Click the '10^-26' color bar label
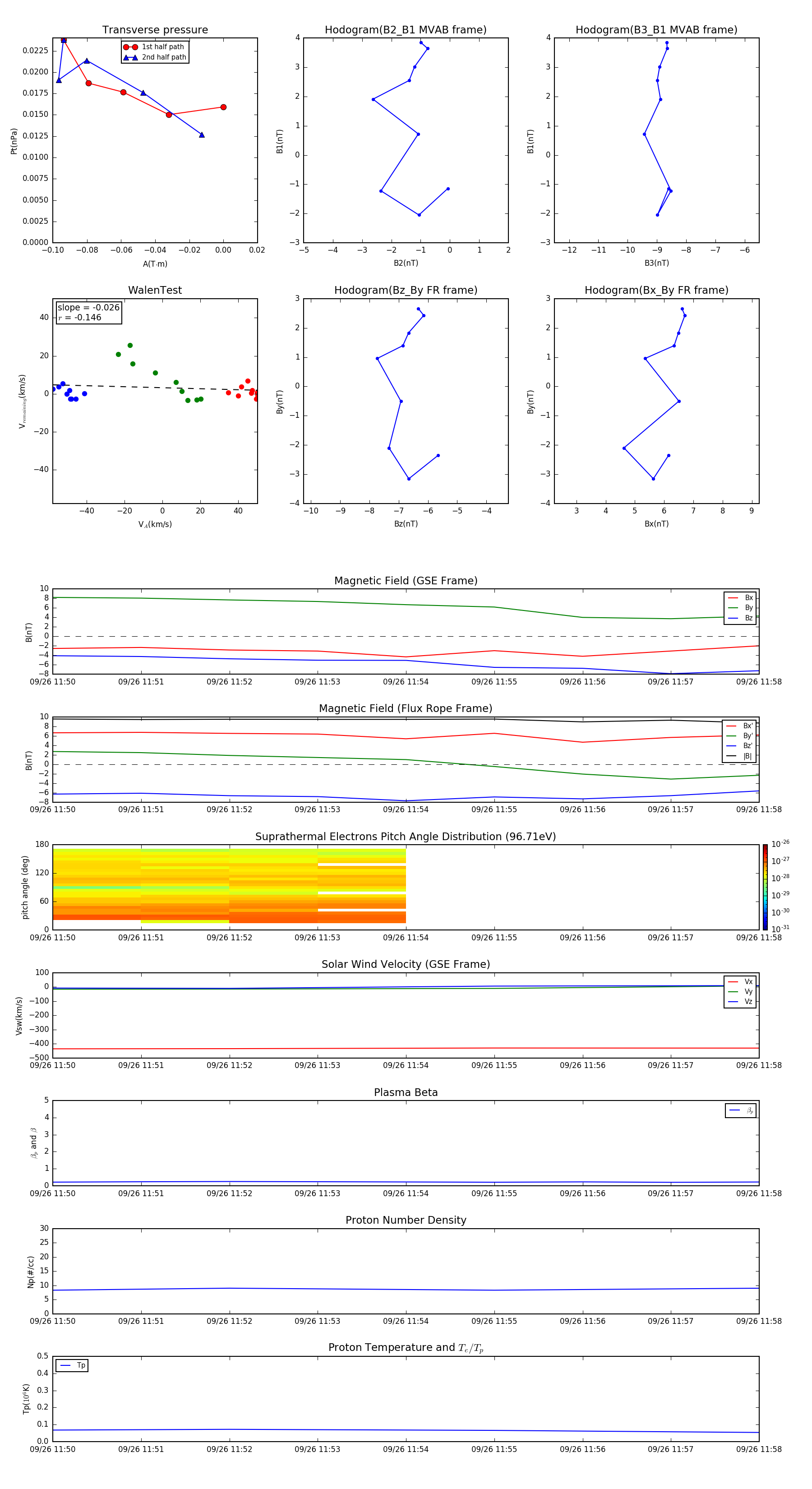812x1489 pixels. pyautogui.click(x=780, y=844)
